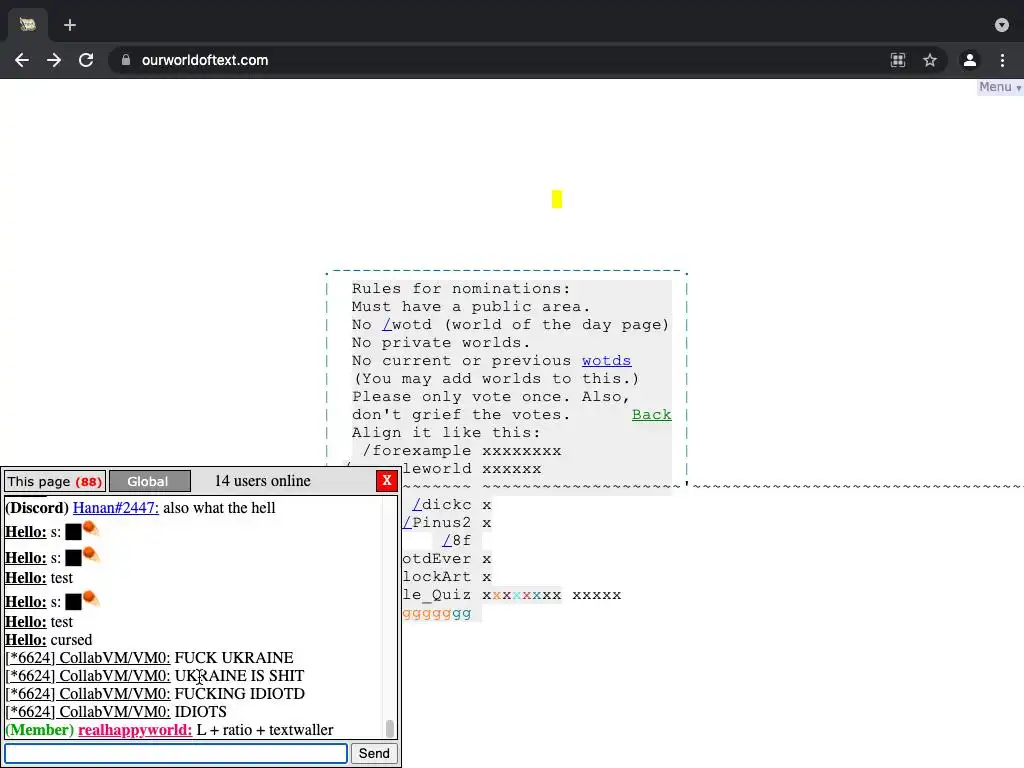Click the grid icon in the address bar
This screenshot has height=768, width=1024.
click(898, 60)
